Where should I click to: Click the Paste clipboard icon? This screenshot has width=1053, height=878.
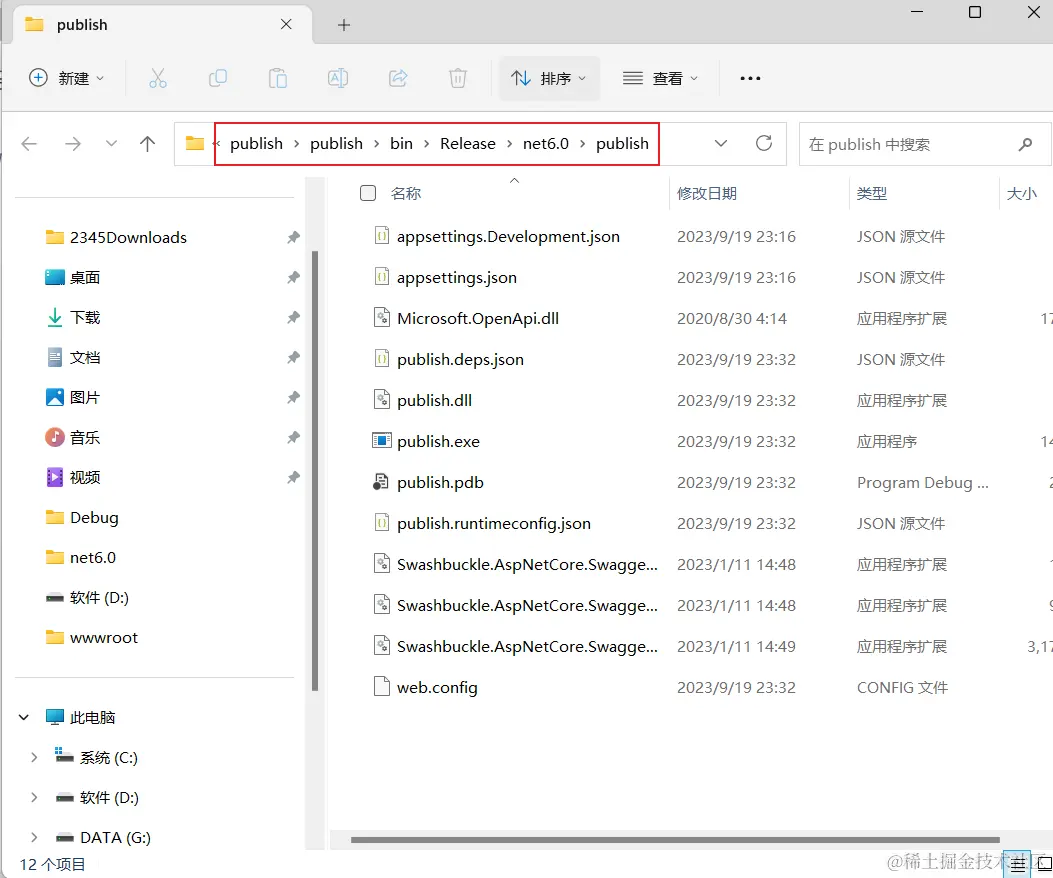[277, 79]
